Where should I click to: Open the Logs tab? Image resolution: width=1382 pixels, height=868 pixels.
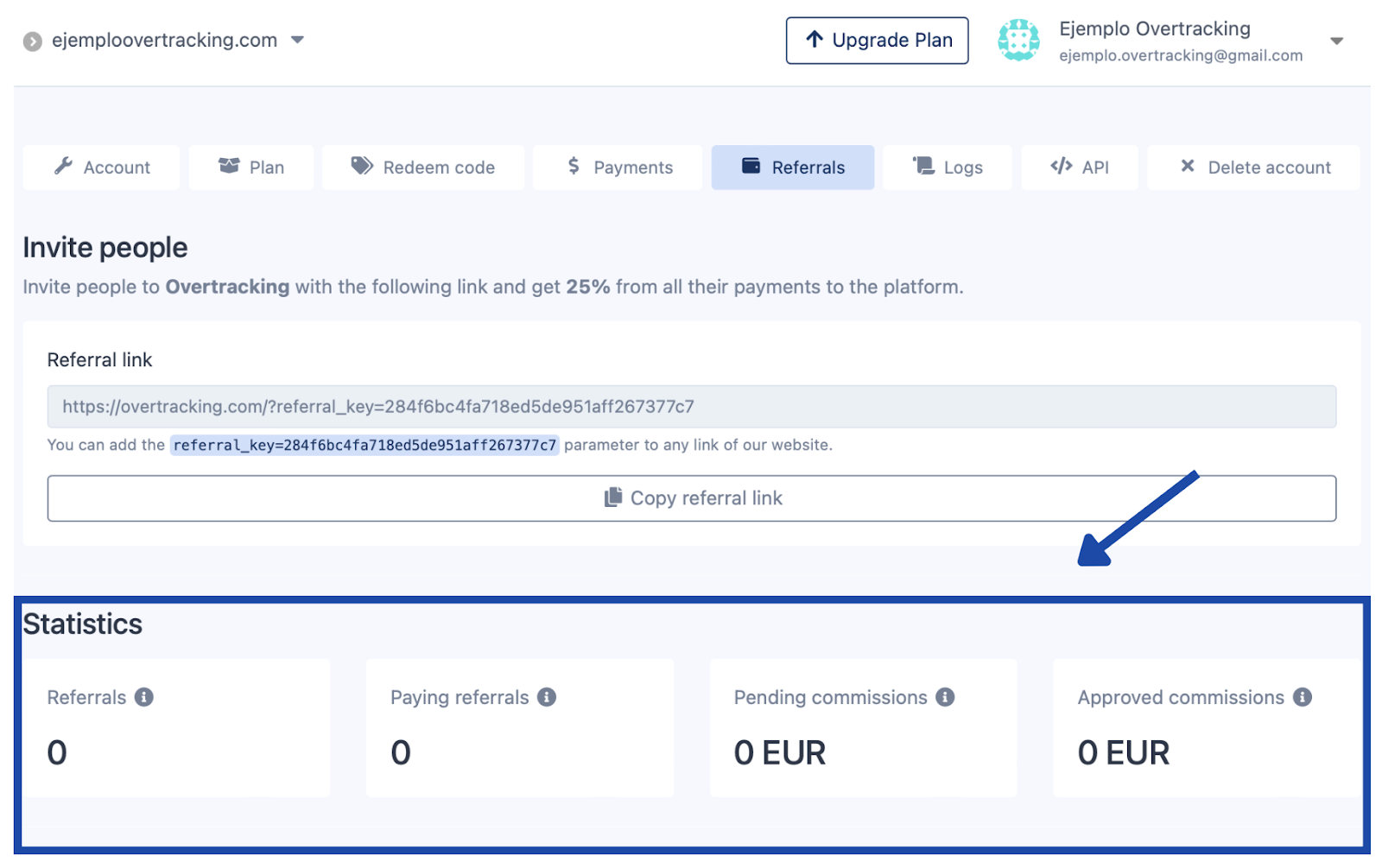[x=948, y=168]
